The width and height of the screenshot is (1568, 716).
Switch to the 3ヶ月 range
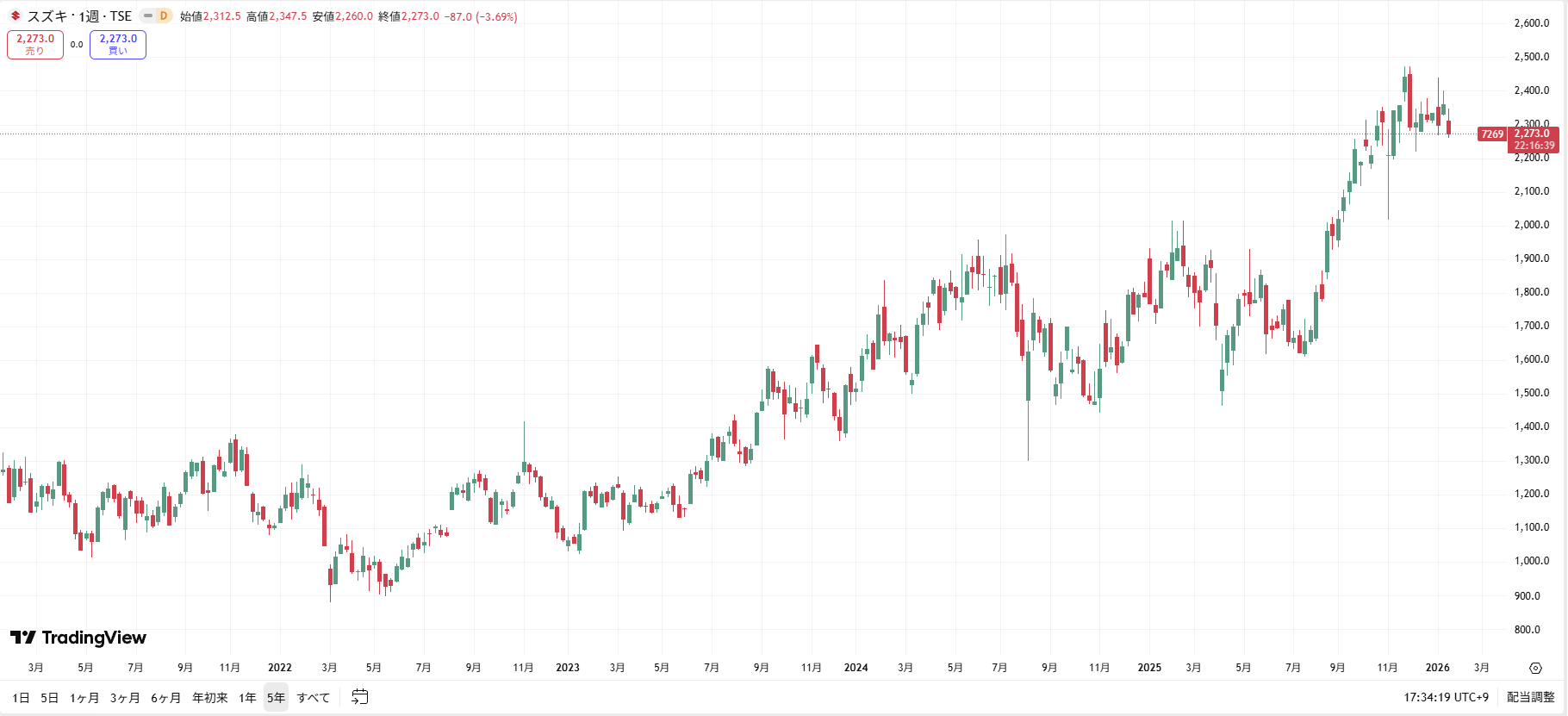(125, 698)
